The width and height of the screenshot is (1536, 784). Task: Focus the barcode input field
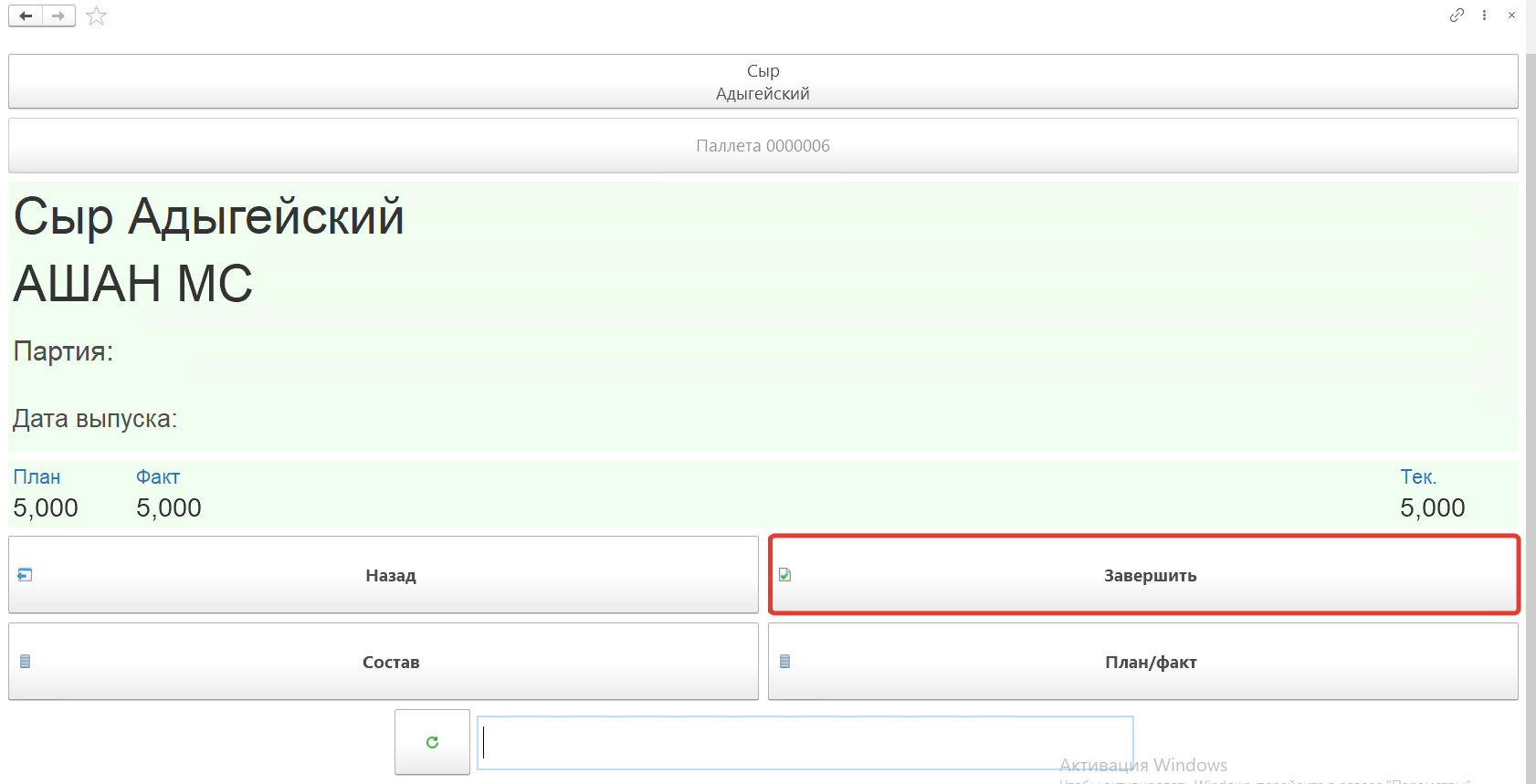click(805, 743)
